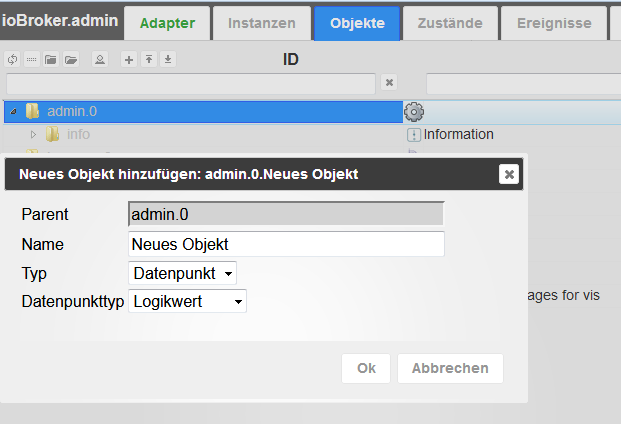621x424 pixels.
Task: Collapse the admin.0 tree node
Action: tap(13, 112)
